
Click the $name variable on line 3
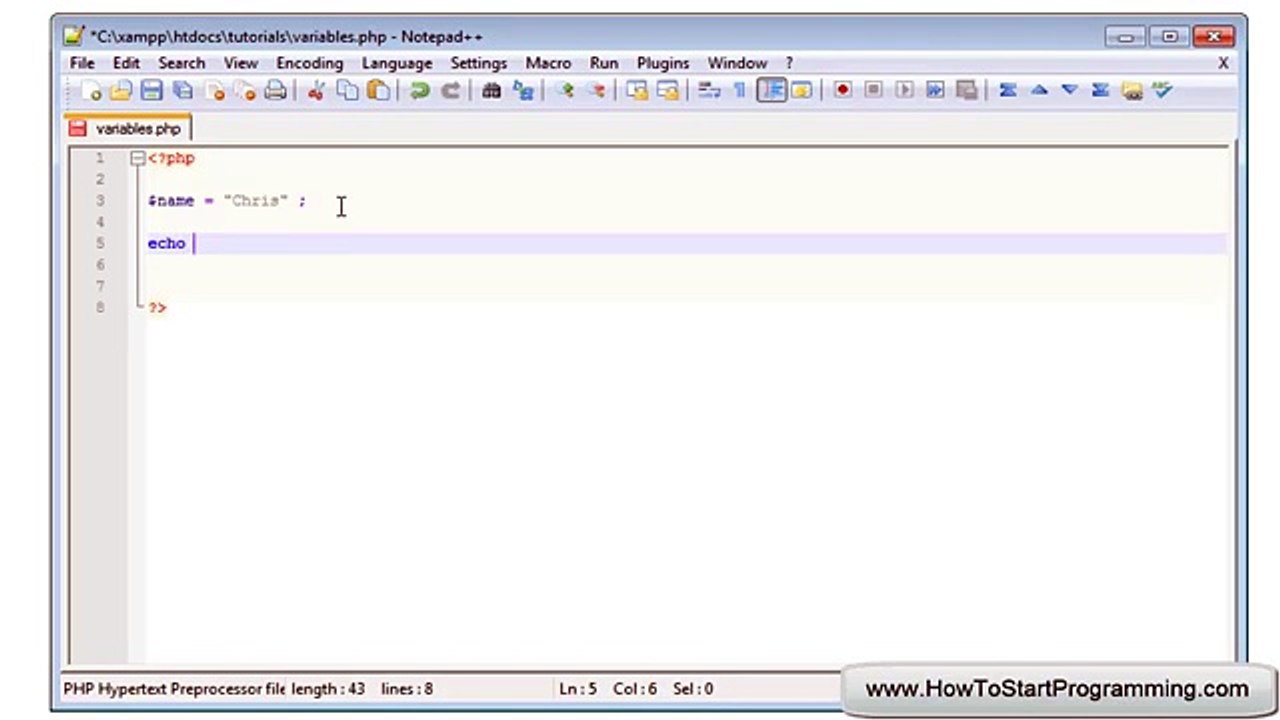click(171, 201)
